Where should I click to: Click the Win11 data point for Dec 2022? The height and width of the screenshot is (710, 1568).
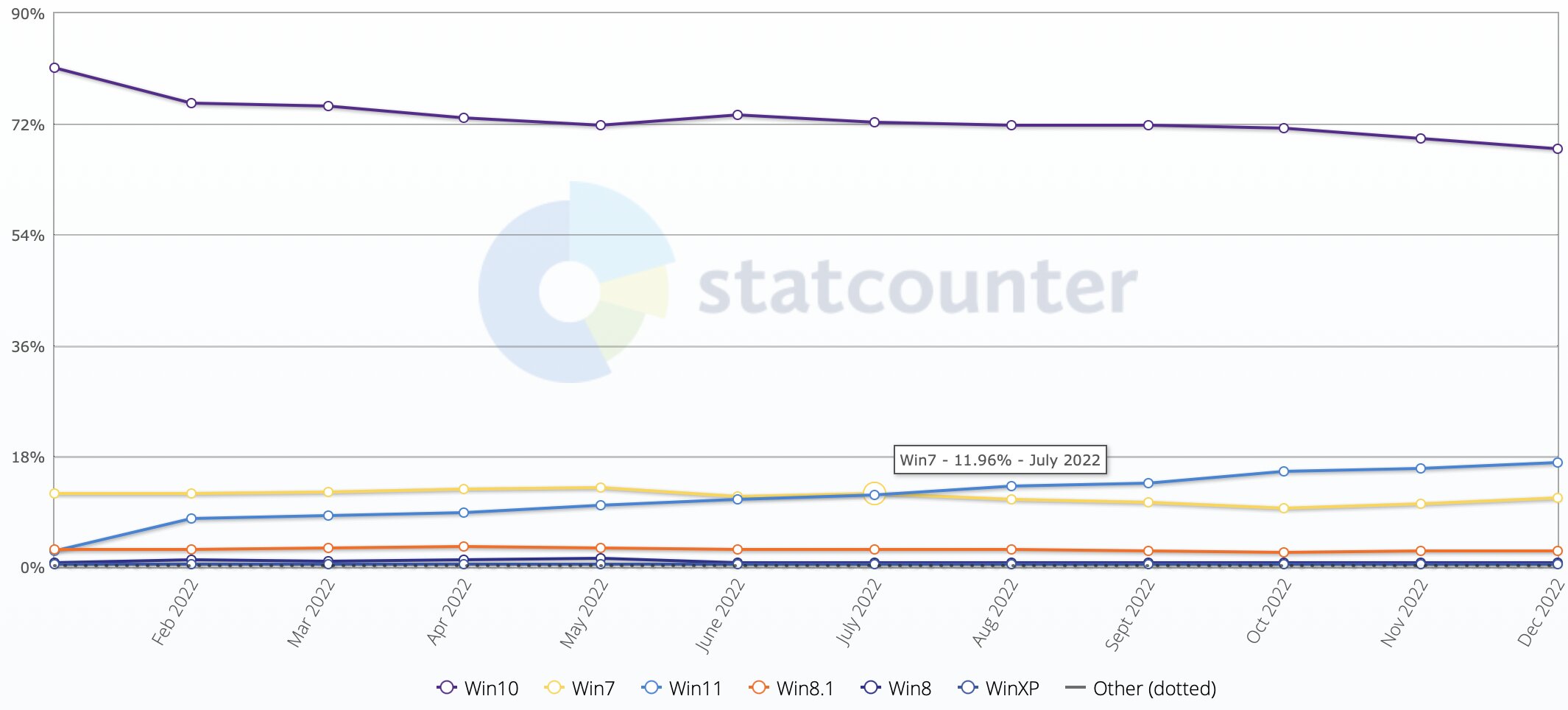1558,463
